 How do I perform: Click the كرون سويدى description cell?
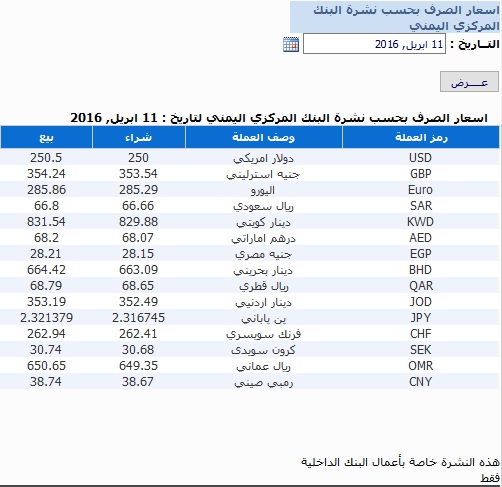[x=263, y=350]
